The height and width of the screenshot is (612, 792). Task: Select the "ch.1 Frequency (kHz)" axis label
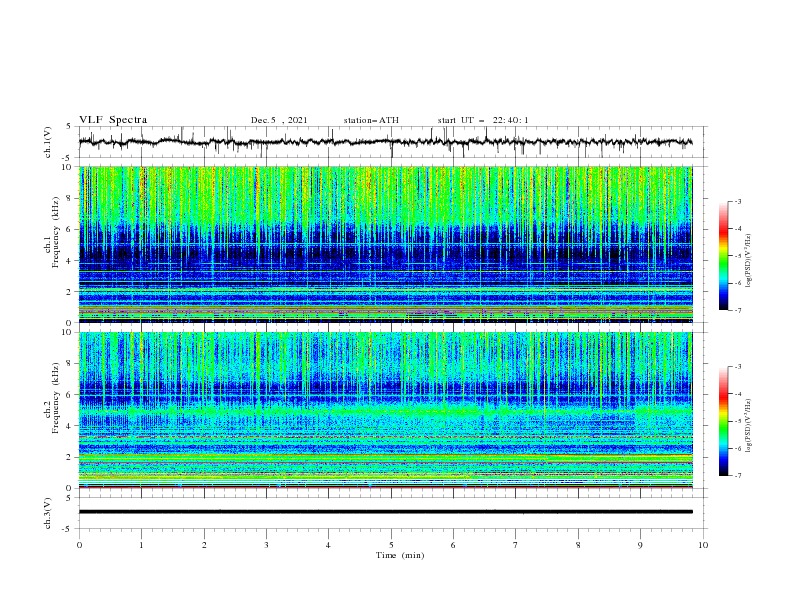(52, 230)
